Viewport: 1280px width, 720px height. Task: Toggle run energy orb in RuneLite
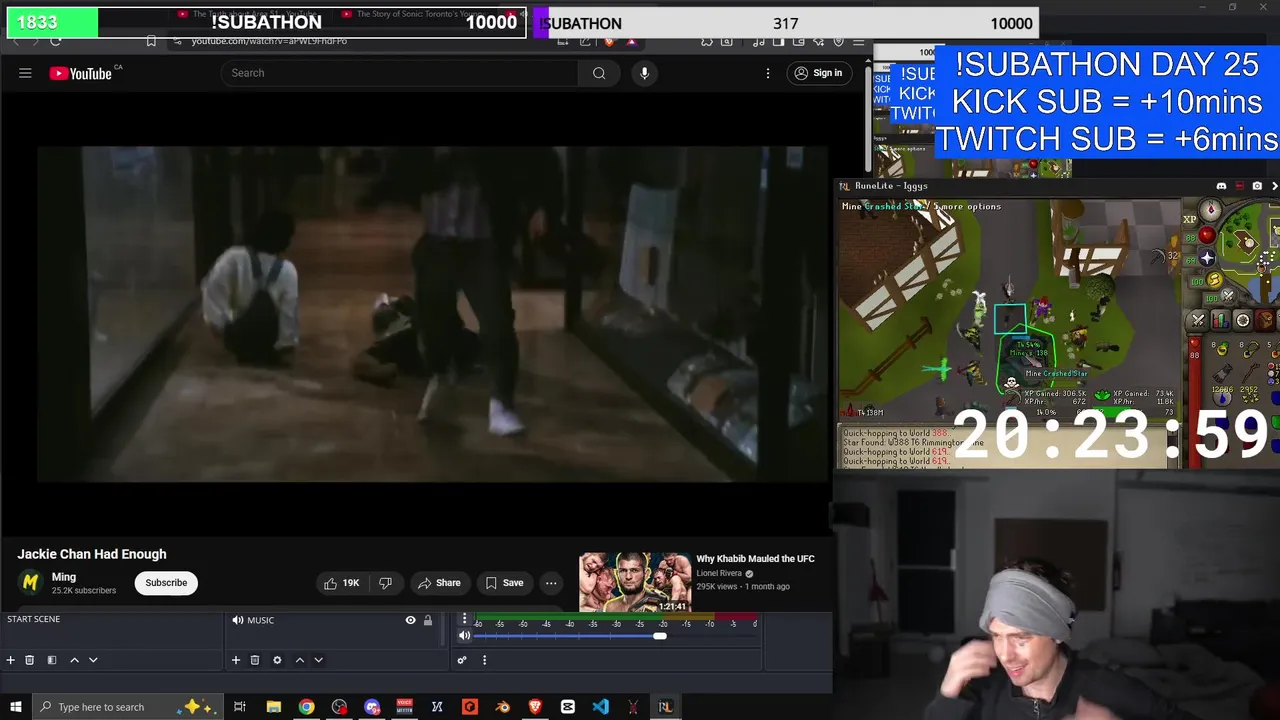(x=1214, y=281)
